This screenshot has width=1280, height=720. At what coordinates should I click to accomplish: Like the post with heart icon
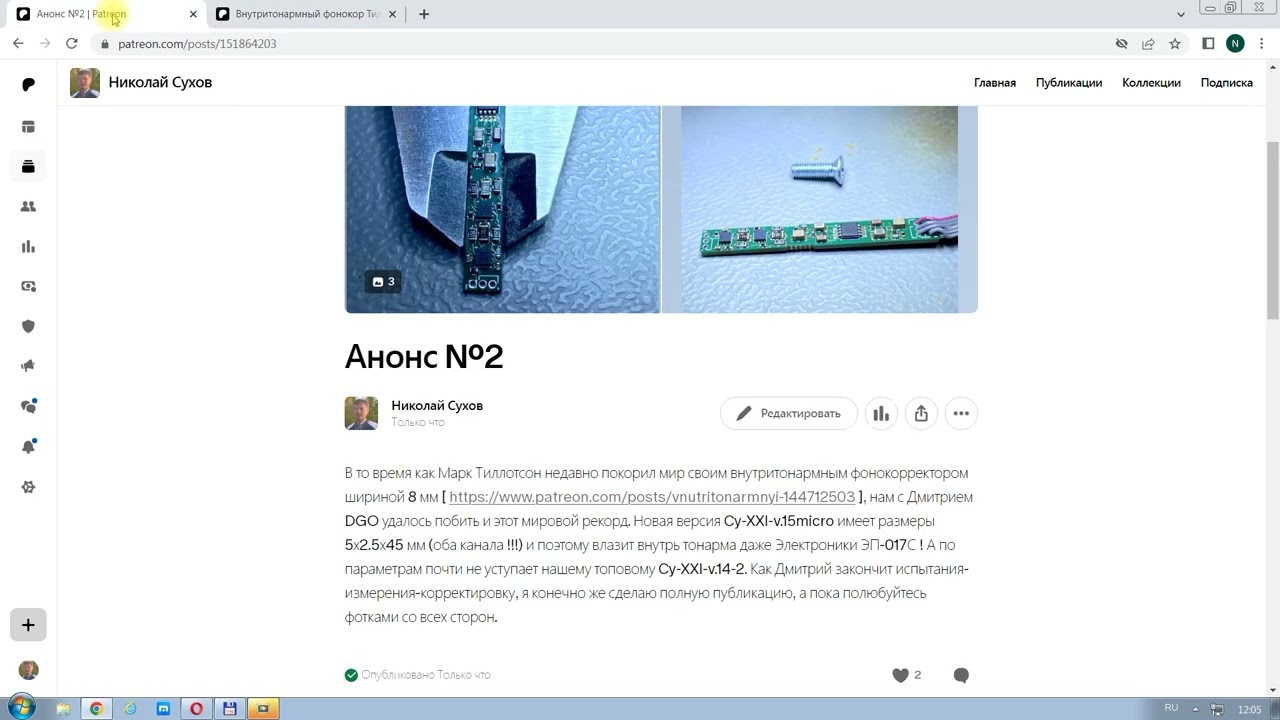coord(900,675)
